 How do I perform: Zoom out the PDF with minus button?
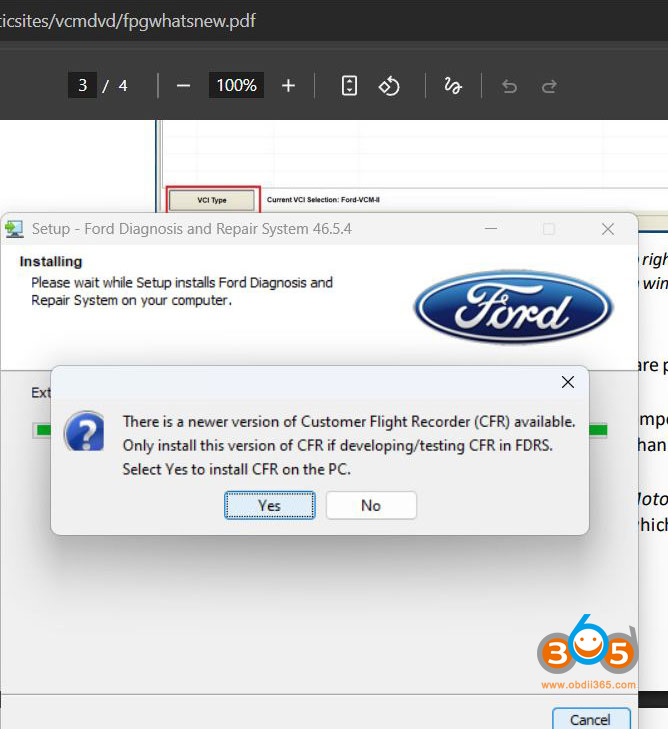[183, 86]
